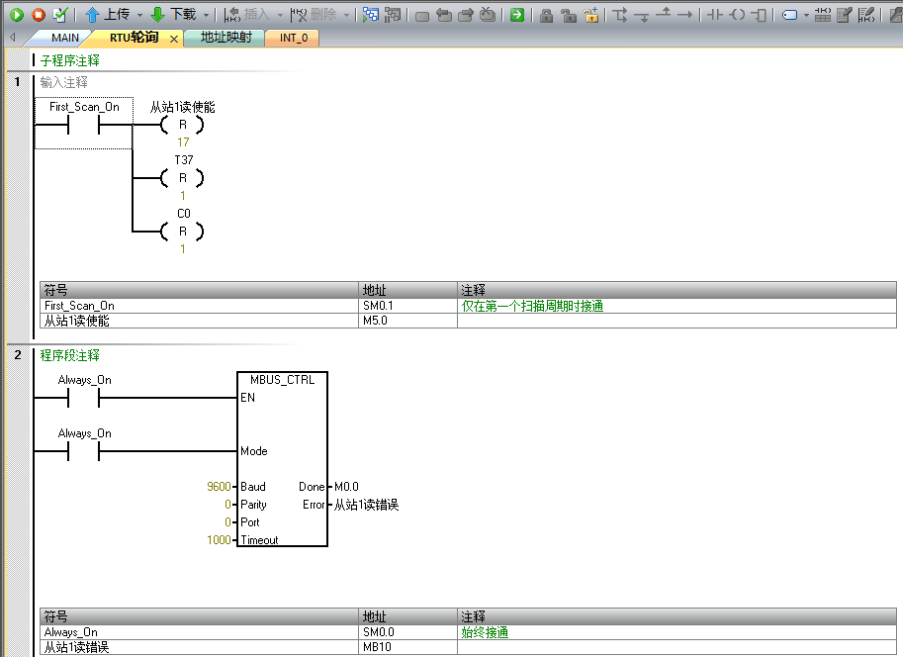Click the SM0.1 address cell
The image size is (903, 657).
408,306
